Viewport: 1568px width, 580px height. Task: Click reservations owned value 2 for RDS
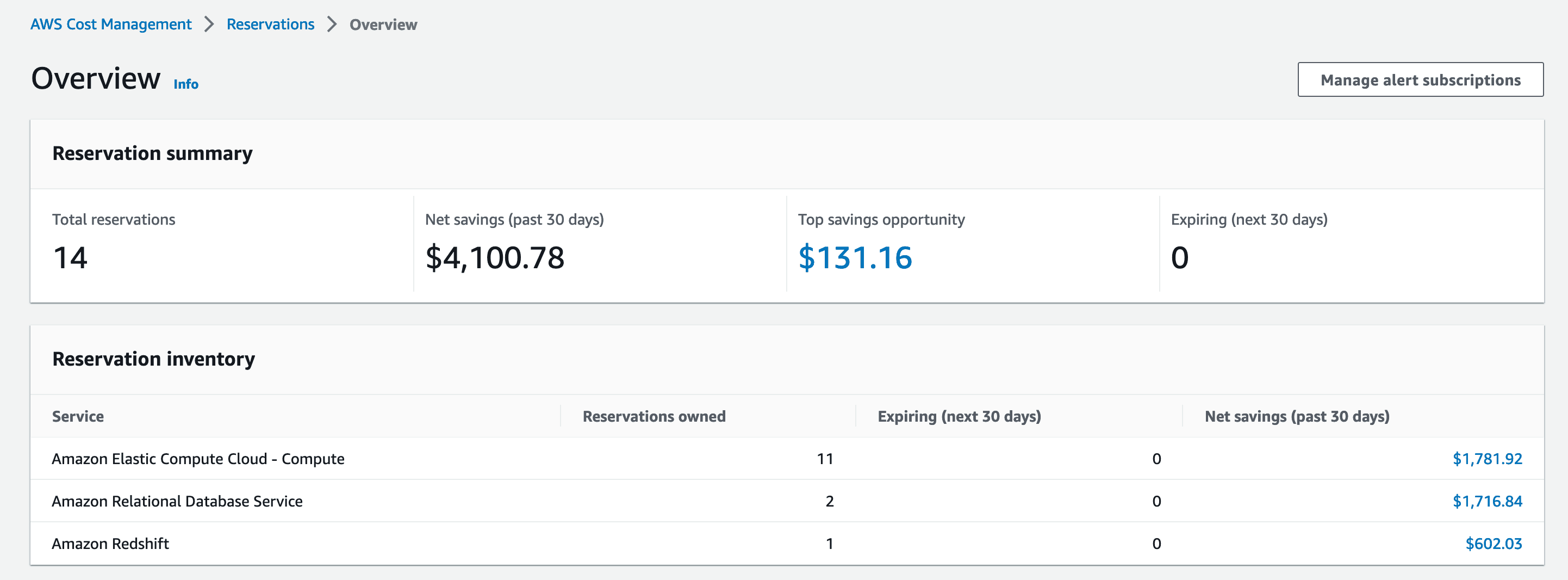(x=829, y=502)
